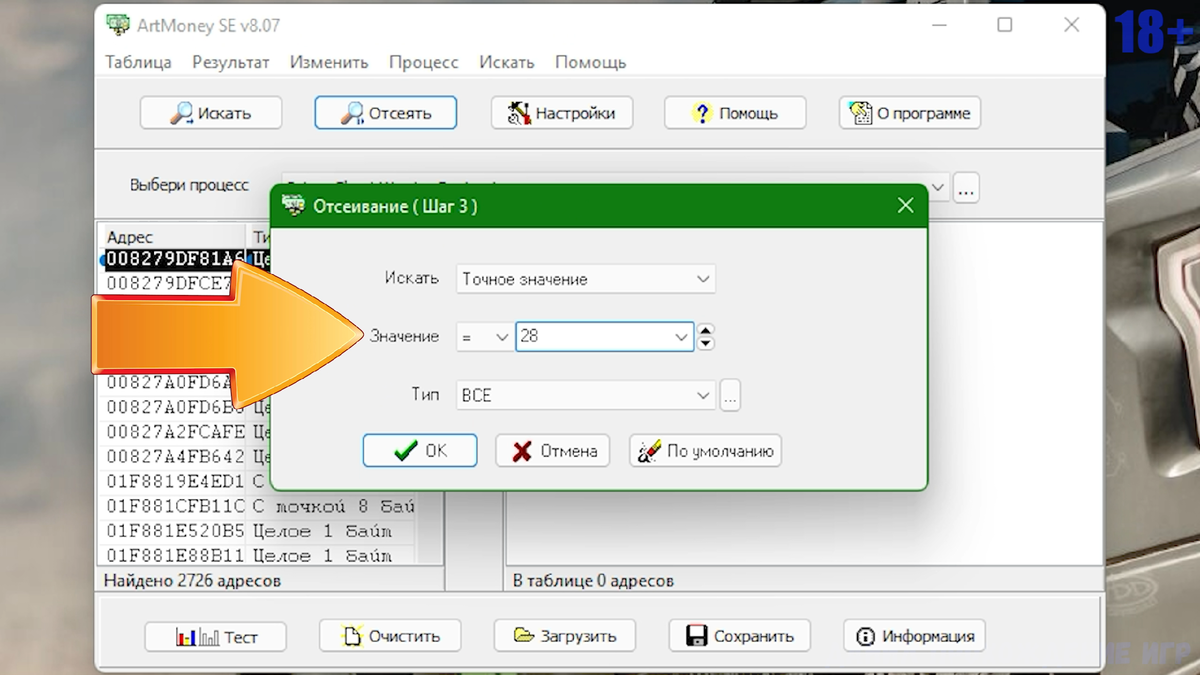The image size is (1200, 675).
Task: Click the eraser icon on По умолчанию
Action: [650, 451]
